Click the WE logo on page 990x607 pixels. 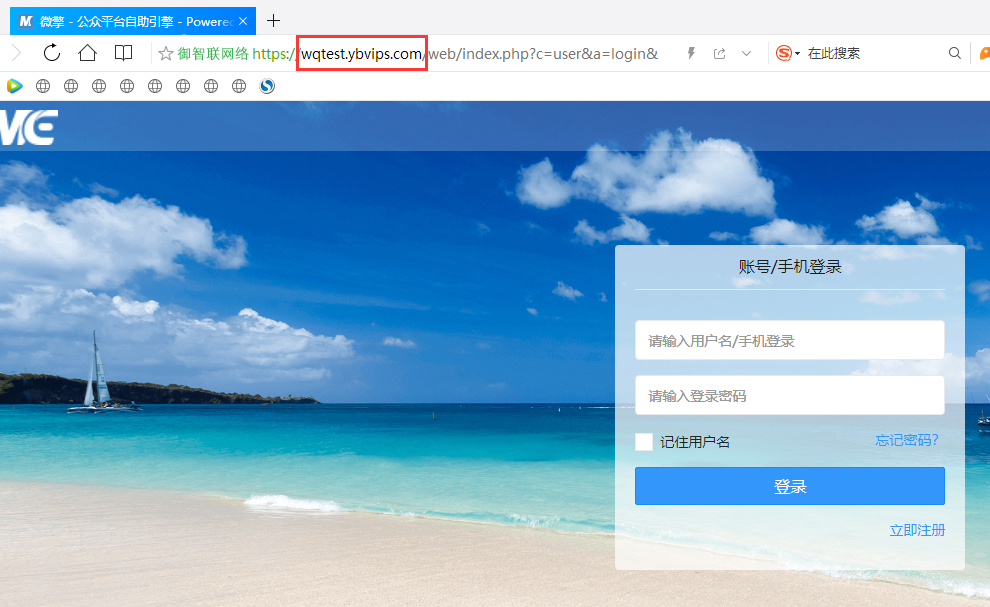pos(29,128)
